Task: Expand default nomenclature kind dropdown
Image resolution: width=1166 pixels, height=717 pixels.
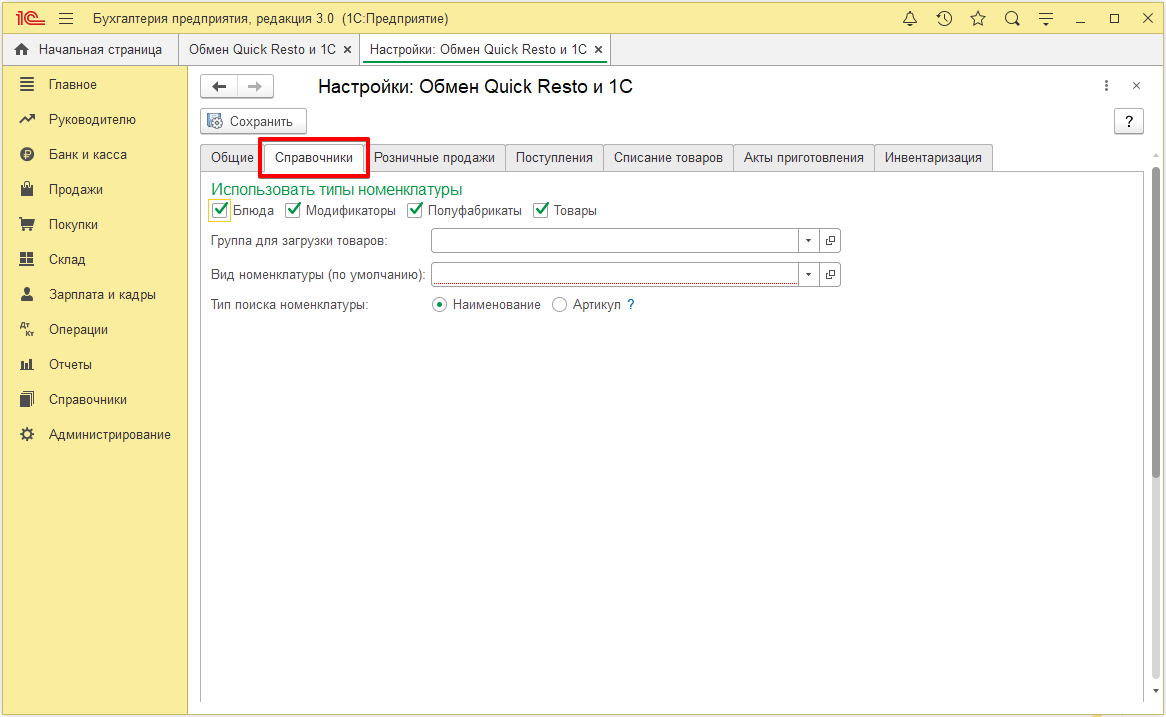Action: (x=808, y=274)
